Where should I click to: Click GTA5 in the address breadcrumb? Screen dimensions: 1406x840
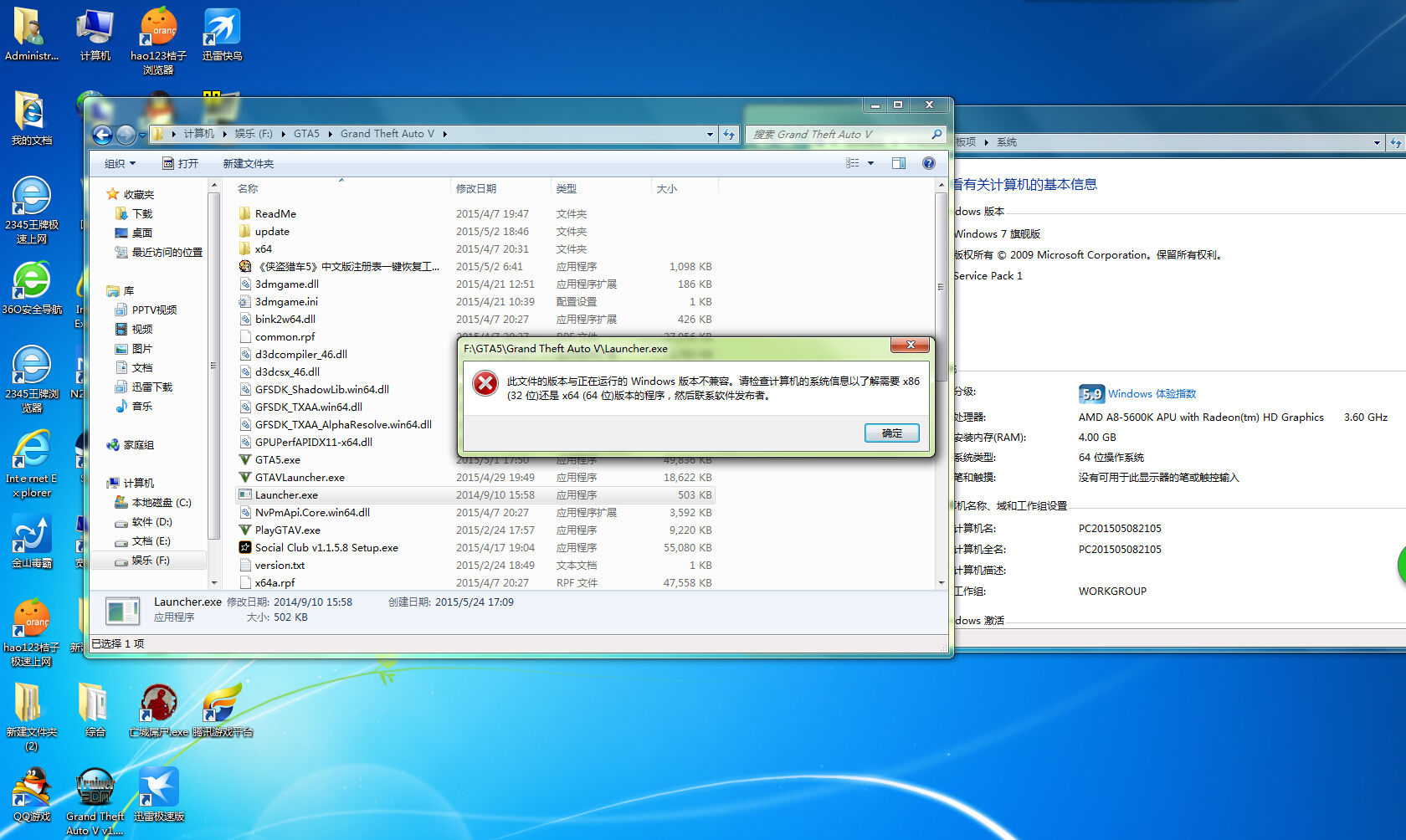(306, 134)
